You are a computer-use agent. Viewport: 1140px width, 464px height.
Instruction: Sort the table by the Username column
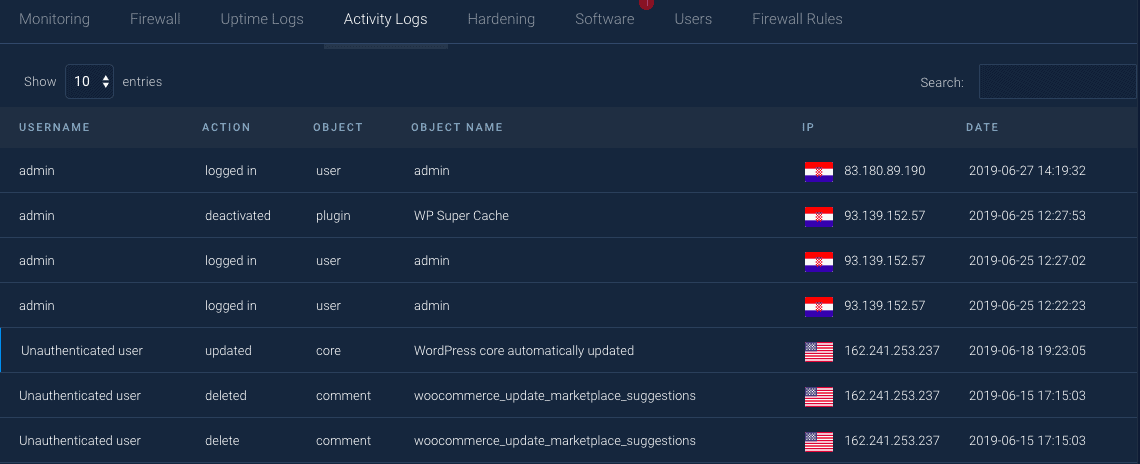pyautogui.click(x=55, y=127)
